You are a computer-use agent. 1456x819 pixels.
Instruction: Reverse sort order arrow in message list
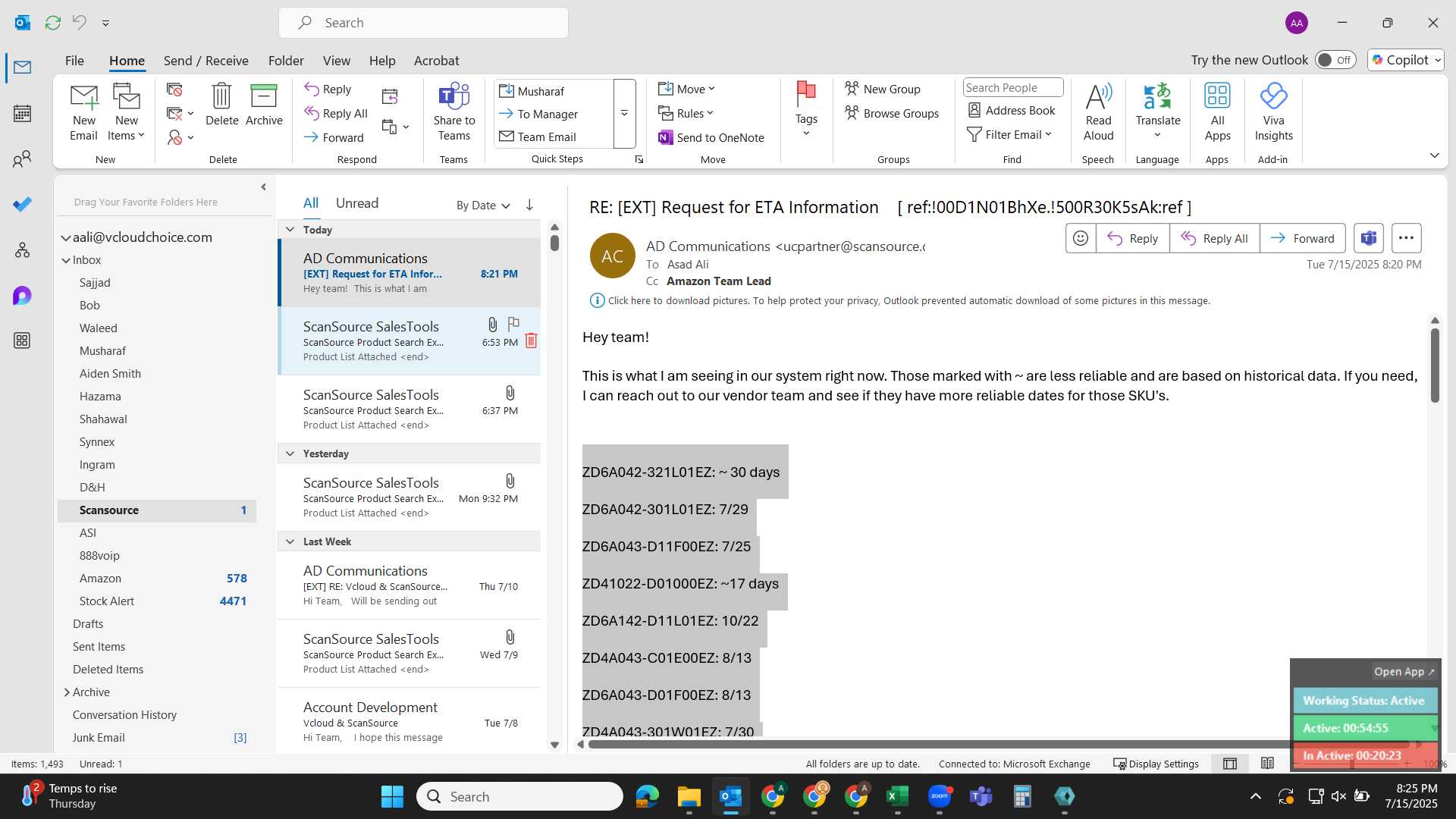(x=529, y=205)
